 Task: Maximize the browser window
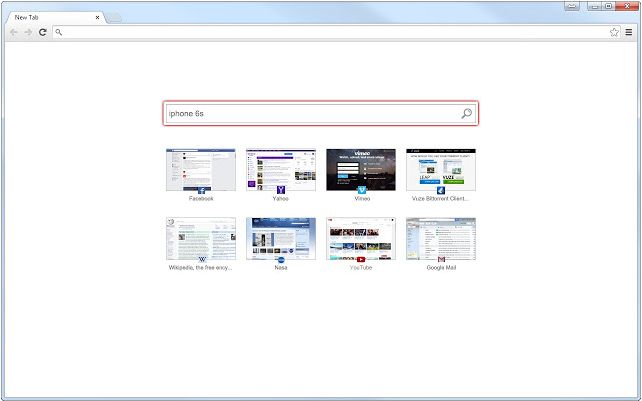pos(608,6)
